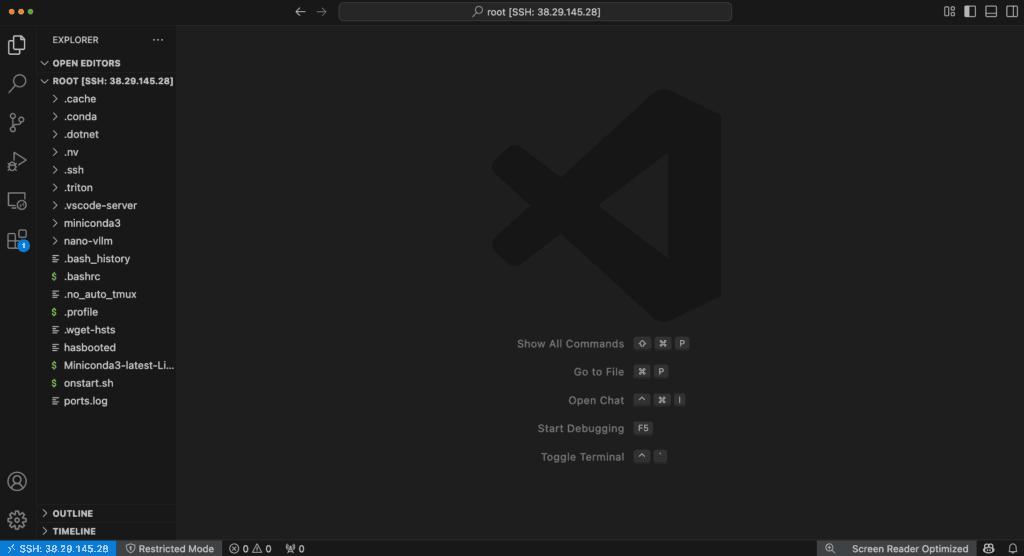
Task: Toggle the bottom Panel visibility
Action: coord(991,12)
